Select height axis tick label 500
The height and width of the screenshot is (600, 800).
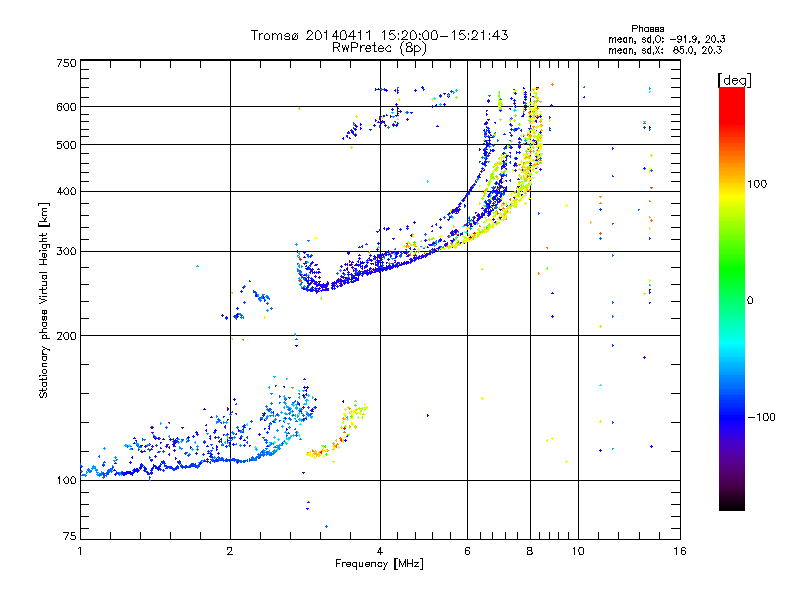click(x=66, y=145)
